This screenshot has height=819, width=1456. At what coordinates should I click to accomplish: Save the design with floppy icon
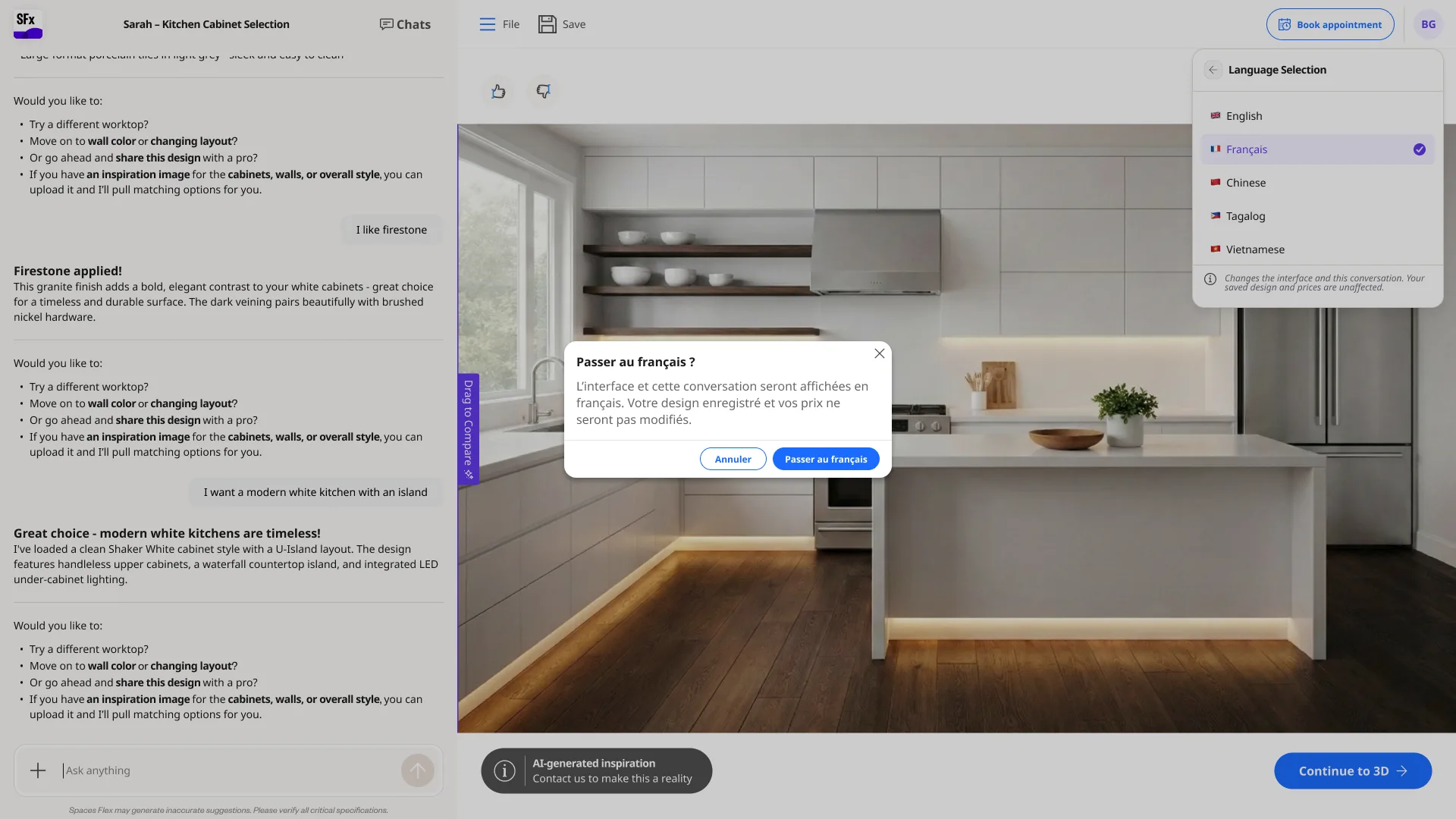562,24
